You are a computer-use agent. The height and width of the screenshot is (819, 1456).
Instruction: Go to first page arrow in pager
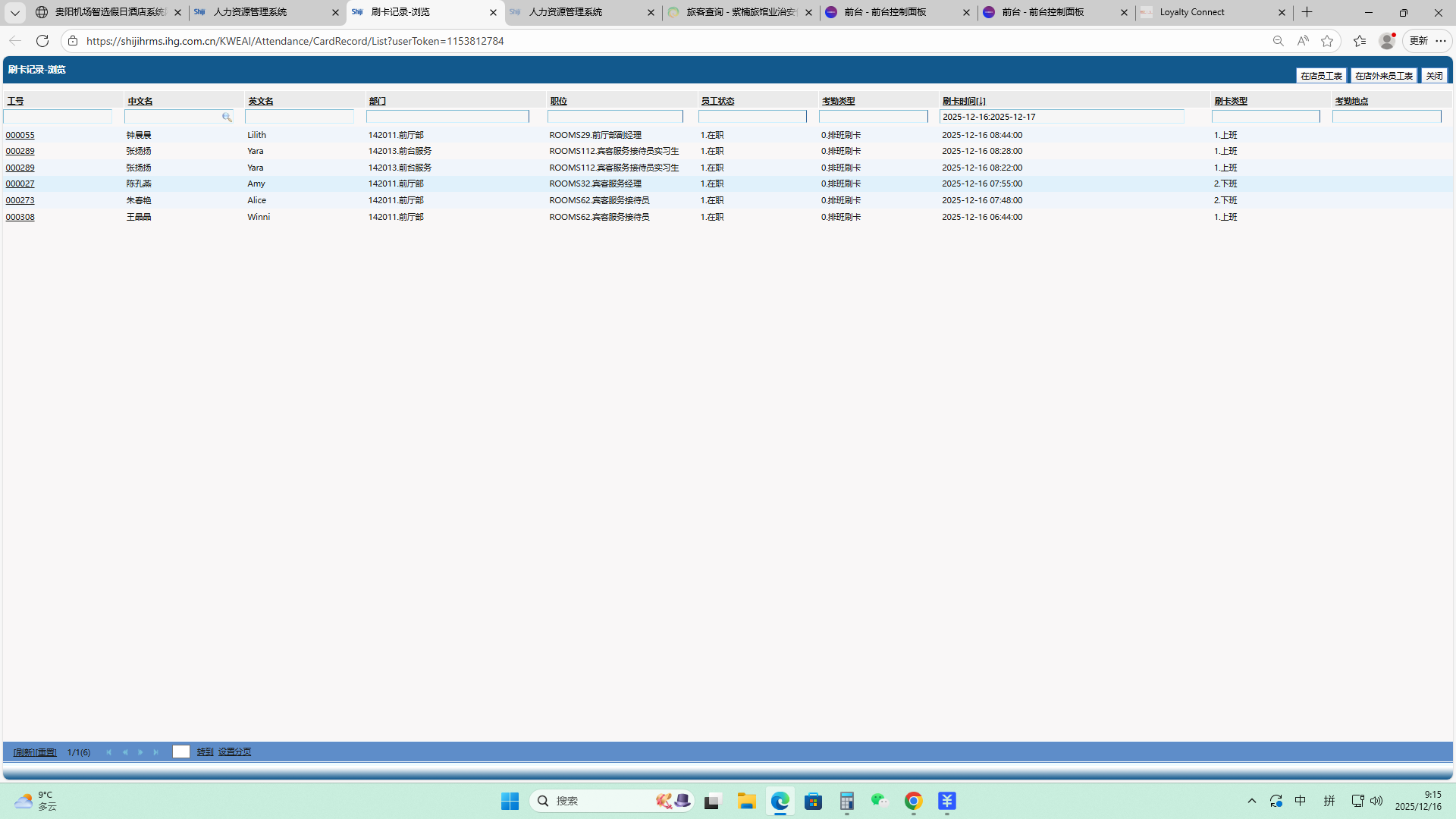click(x=108, y=752)
